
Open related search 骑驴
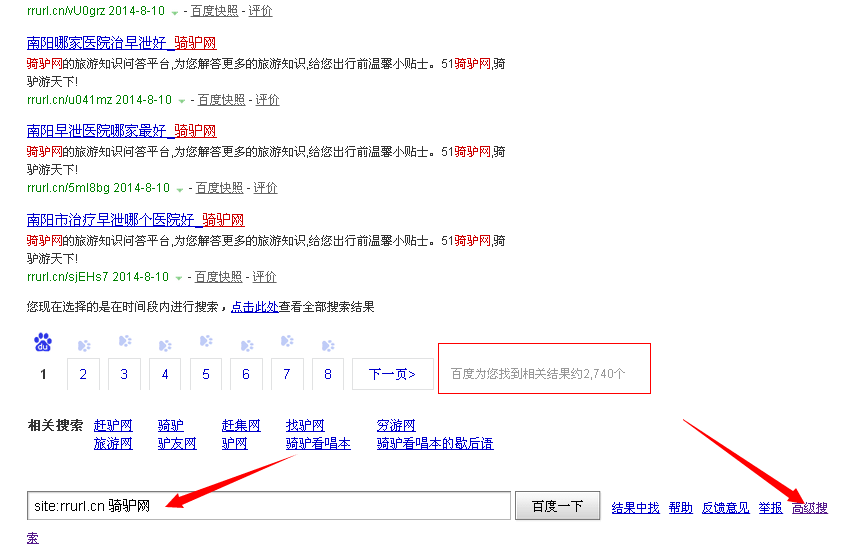(171, 426)
